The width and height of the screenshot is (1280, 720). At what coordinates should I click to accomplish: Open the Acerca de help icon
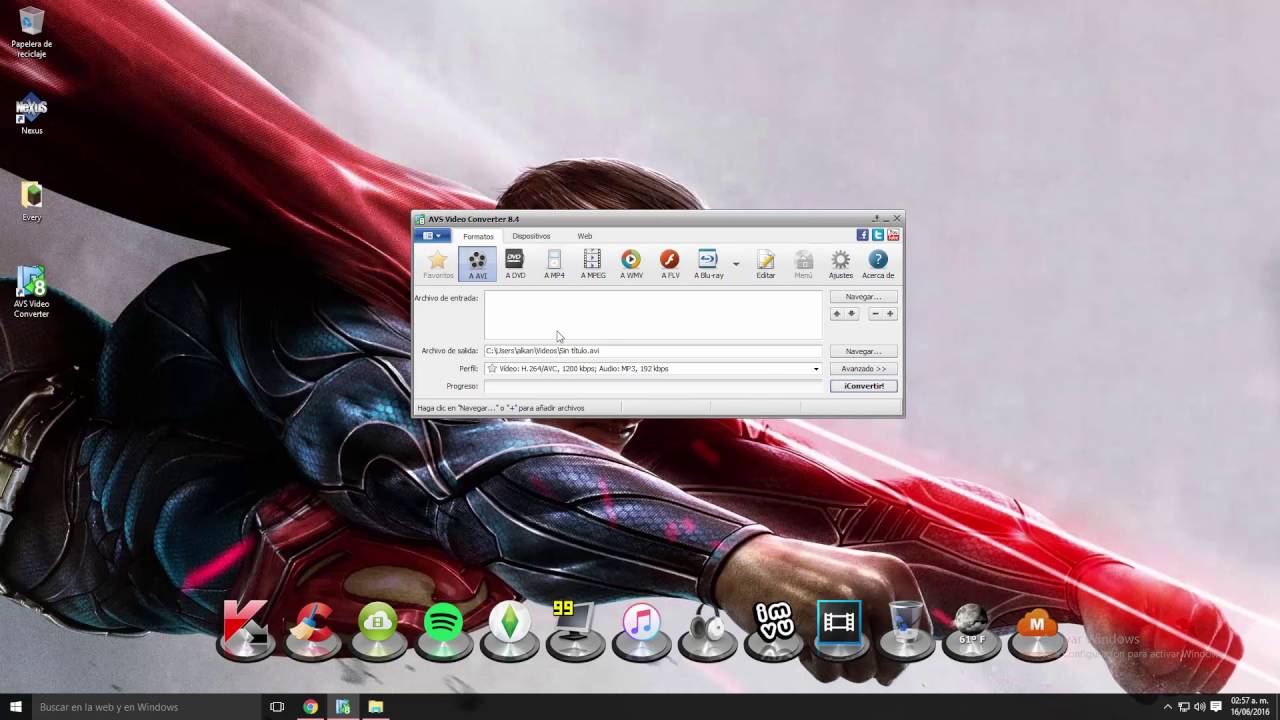878,264
